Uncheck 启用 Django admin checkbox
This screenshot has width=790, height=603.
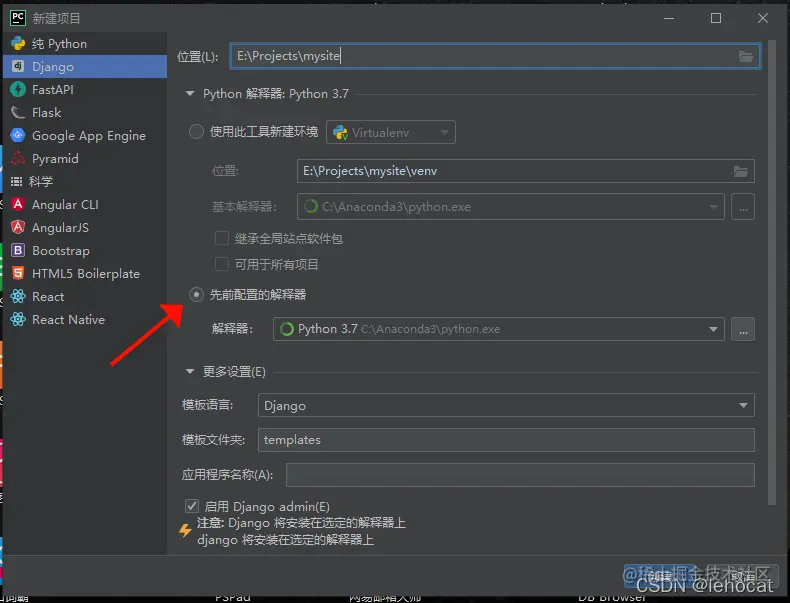192,506
